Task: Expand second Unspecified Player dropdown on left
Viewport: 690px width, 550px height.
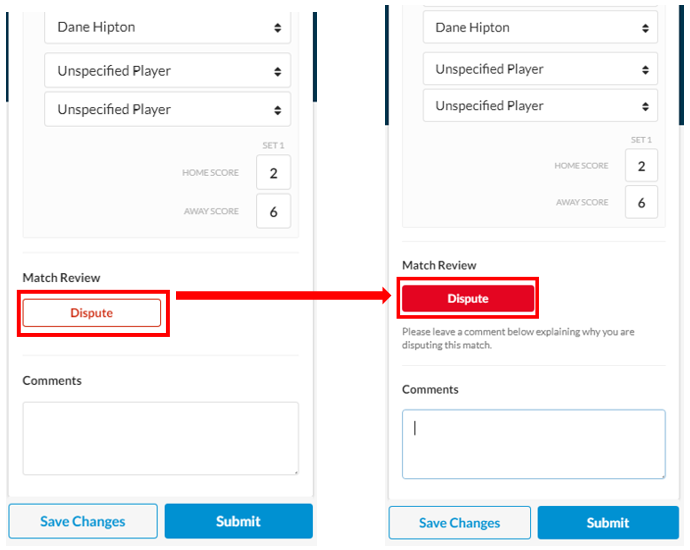Action: coord(167,109)
